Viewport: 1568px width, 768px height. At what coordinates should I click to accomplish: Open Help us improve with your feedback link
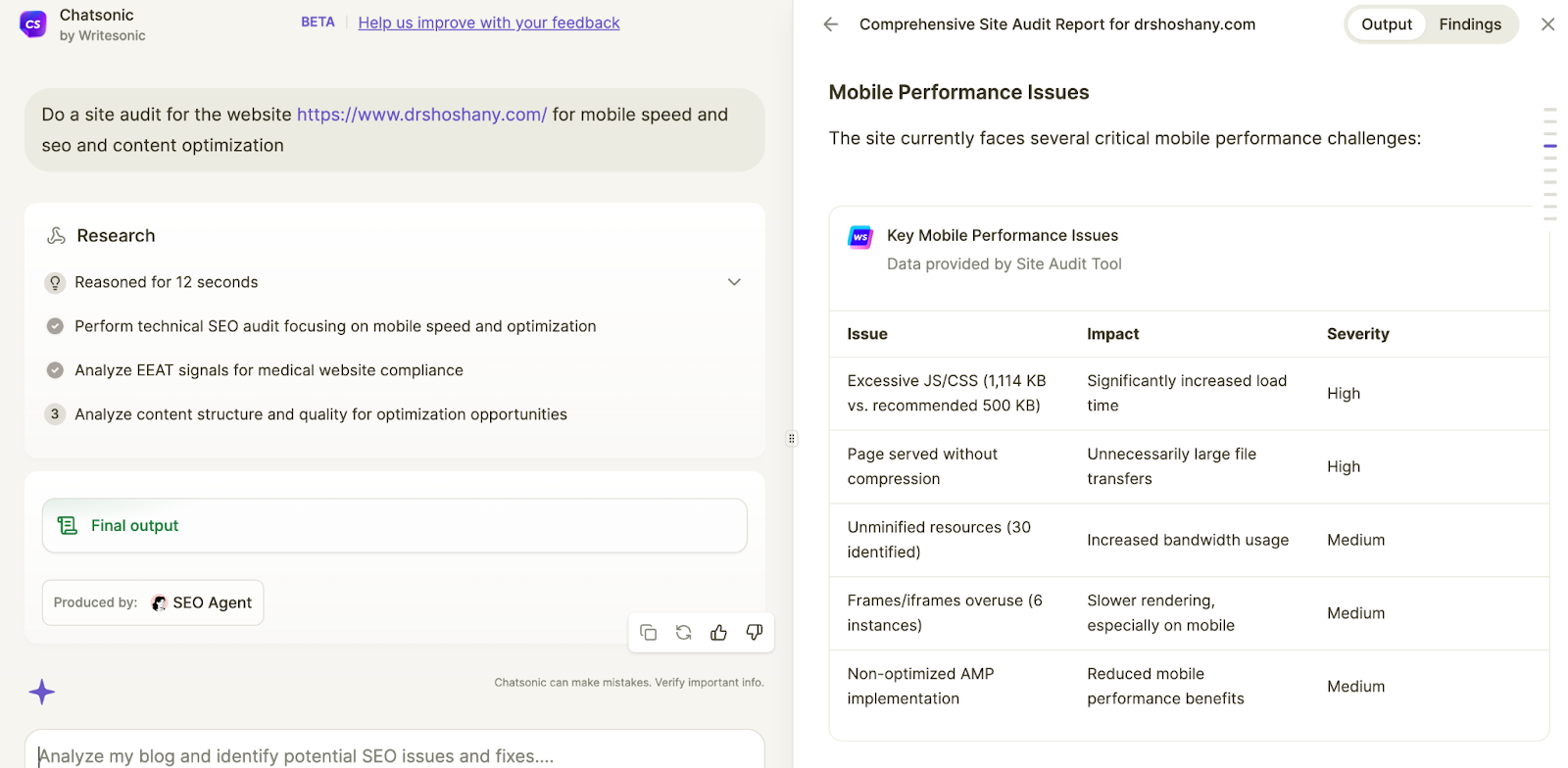coord(489,23)
